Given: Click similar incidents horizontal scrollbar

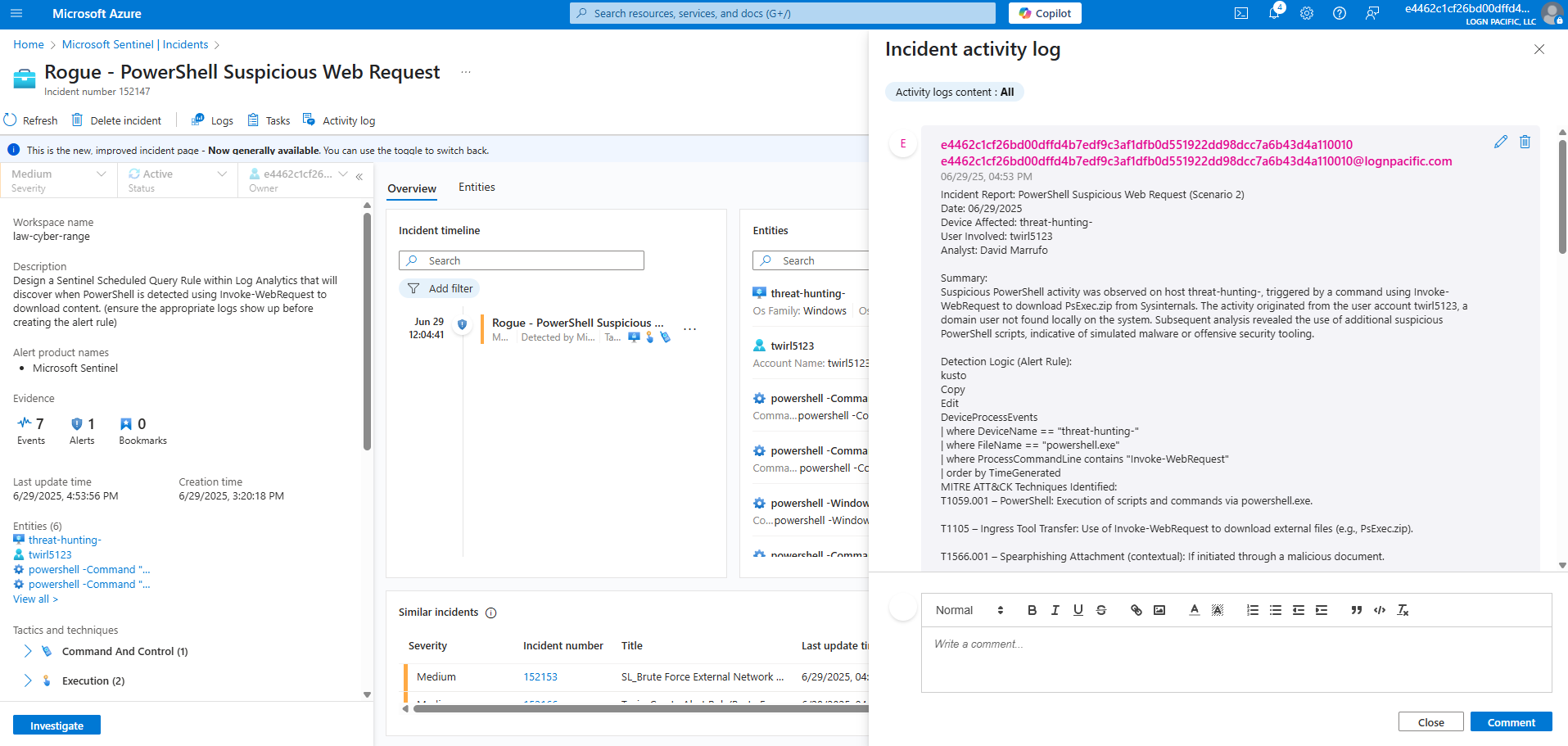Looking at the screenshot, I should pos(640,709).
